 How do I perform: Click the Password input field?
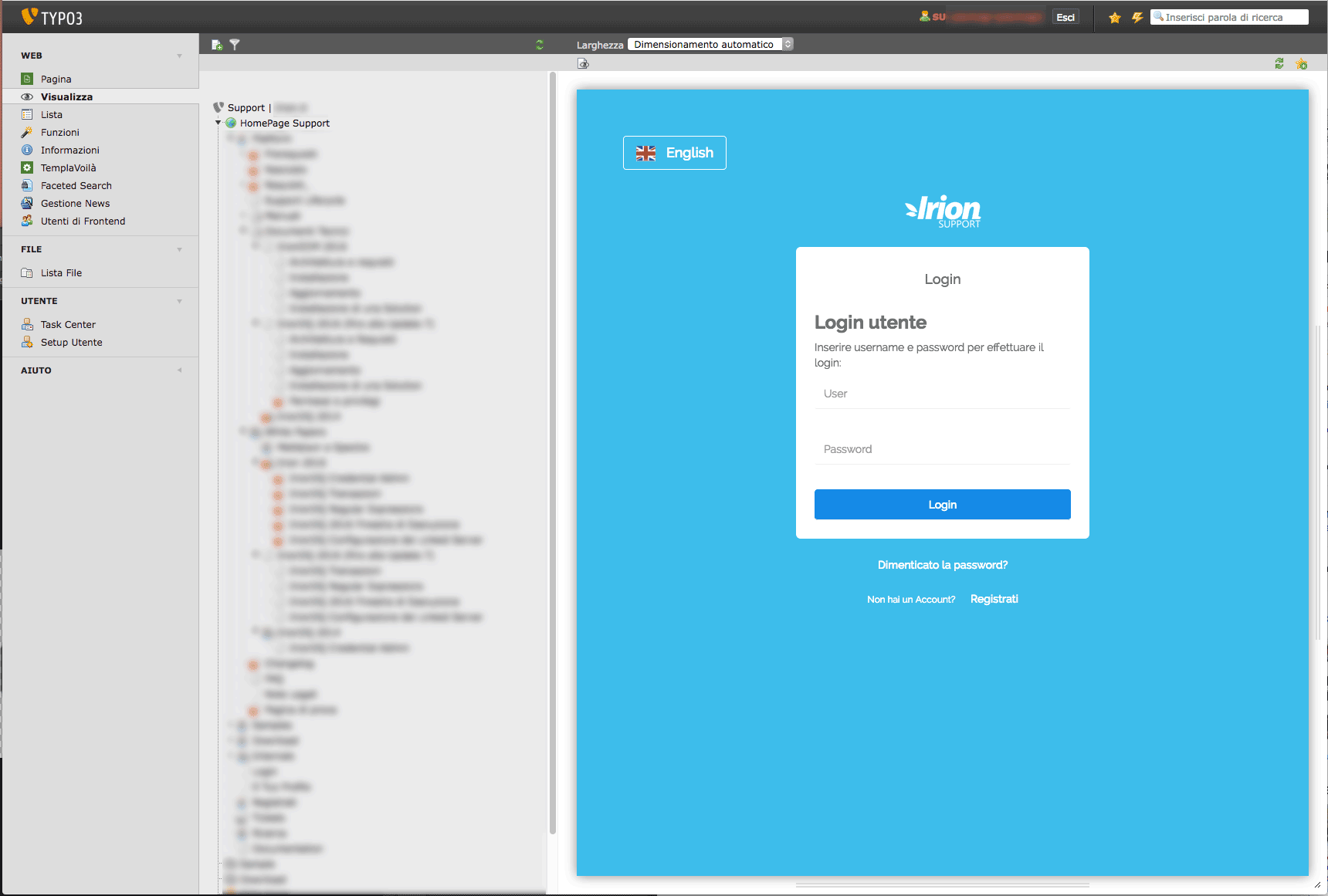943,449
